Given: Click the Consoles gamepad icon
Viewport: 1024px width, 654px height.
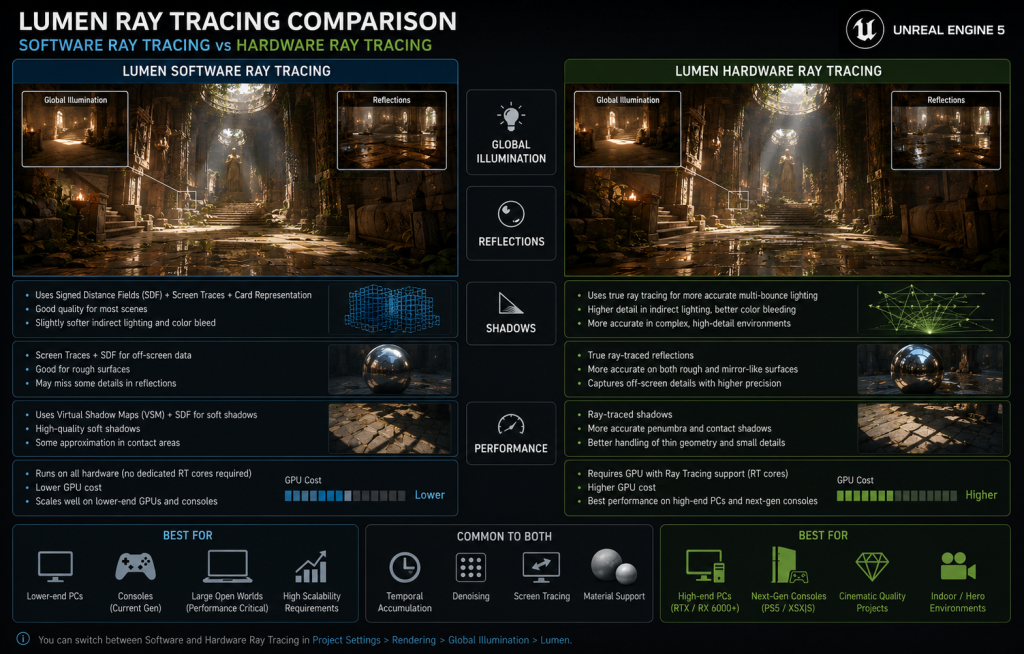Looking at the screenshot, I should click(x=135, y=566).
